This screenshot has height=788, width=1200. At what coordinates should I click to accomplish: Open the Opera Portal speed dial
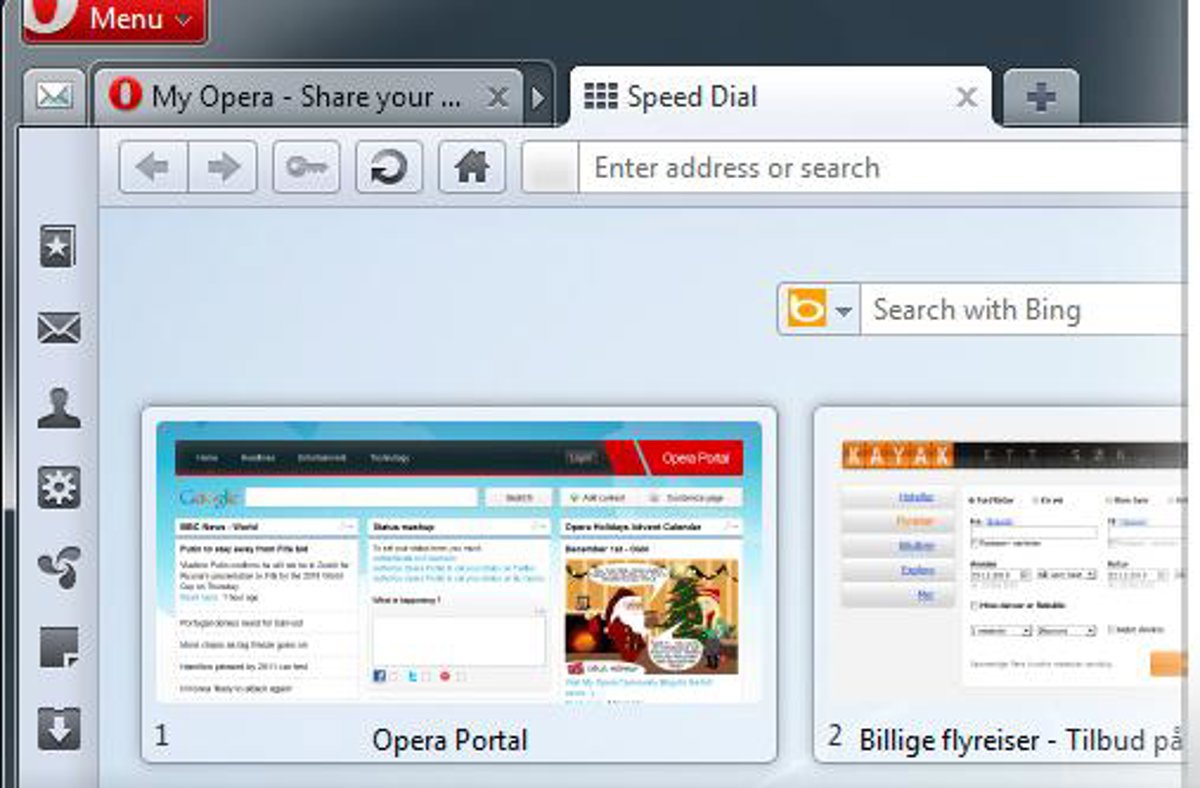pyautogui.click(x=459, y=562)
